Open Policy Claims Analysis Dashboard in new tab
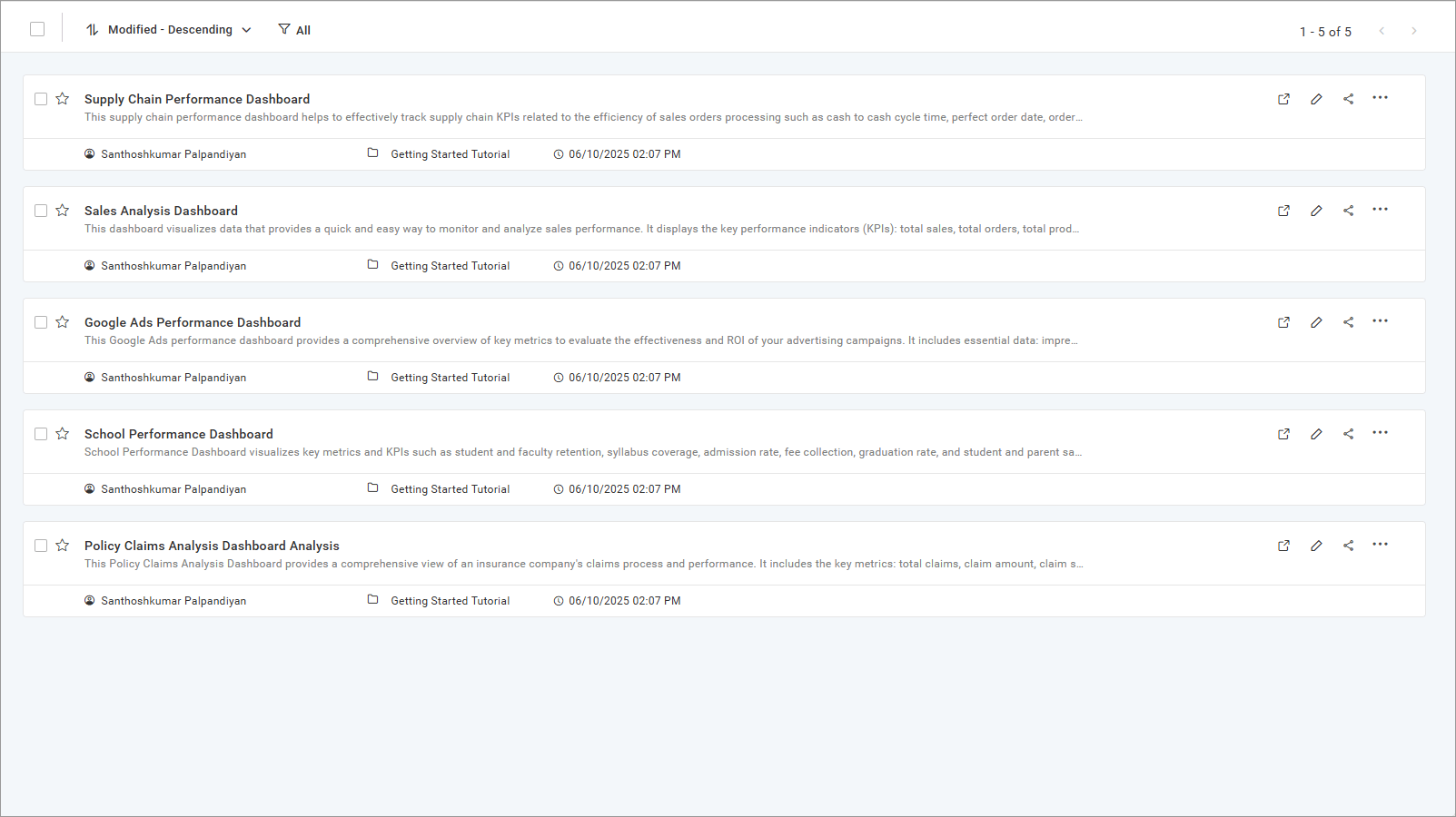The image size is (1456, 817). click(x=1283, y=545)
